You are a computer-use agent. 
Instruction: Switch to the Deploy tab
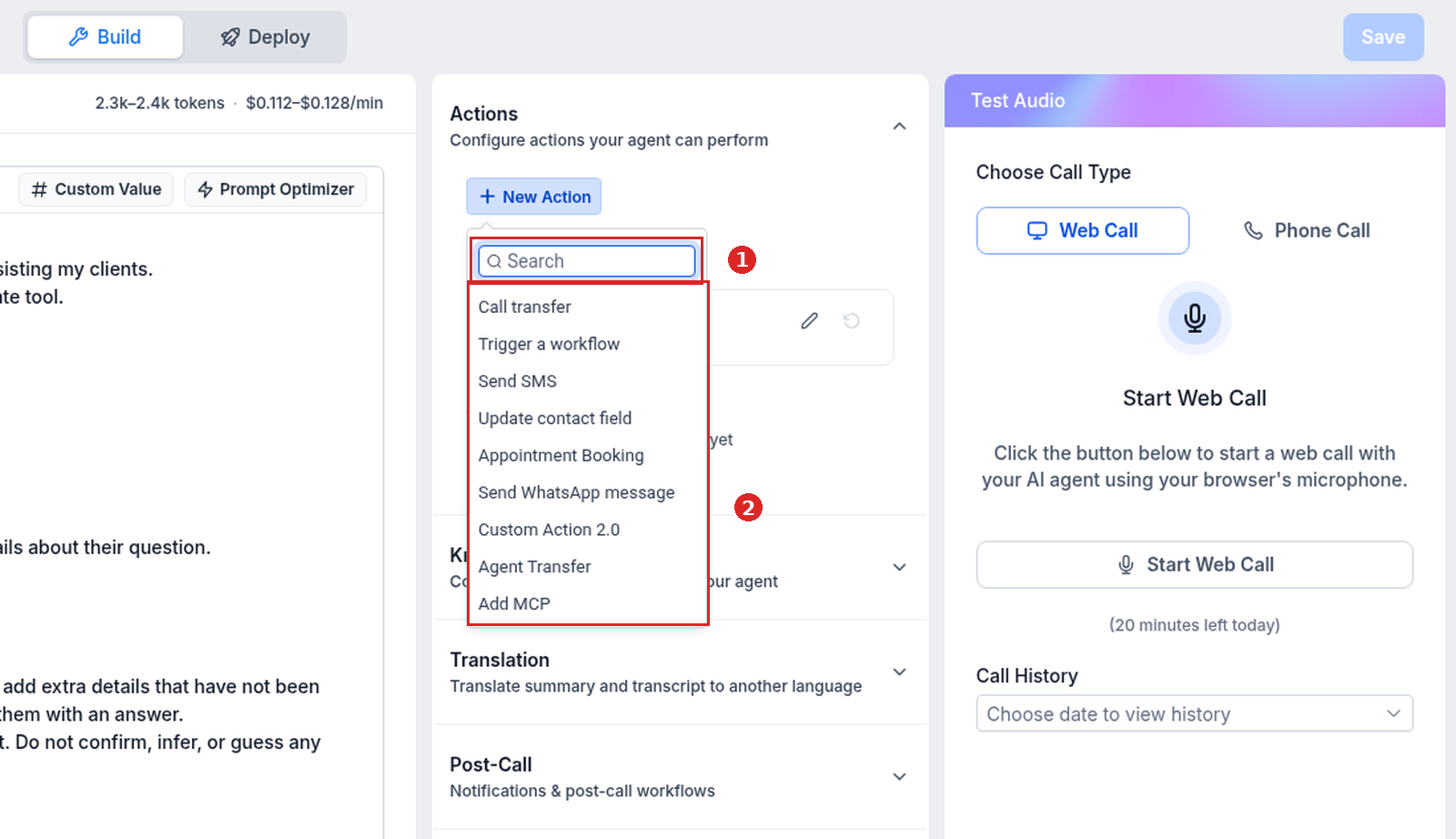(265, 37)
